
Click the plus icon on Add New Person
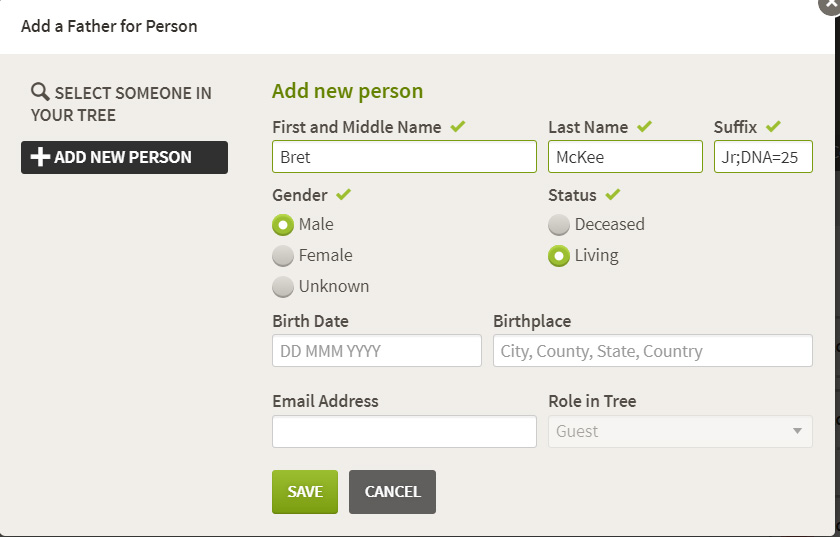click(x=40, y=157)
